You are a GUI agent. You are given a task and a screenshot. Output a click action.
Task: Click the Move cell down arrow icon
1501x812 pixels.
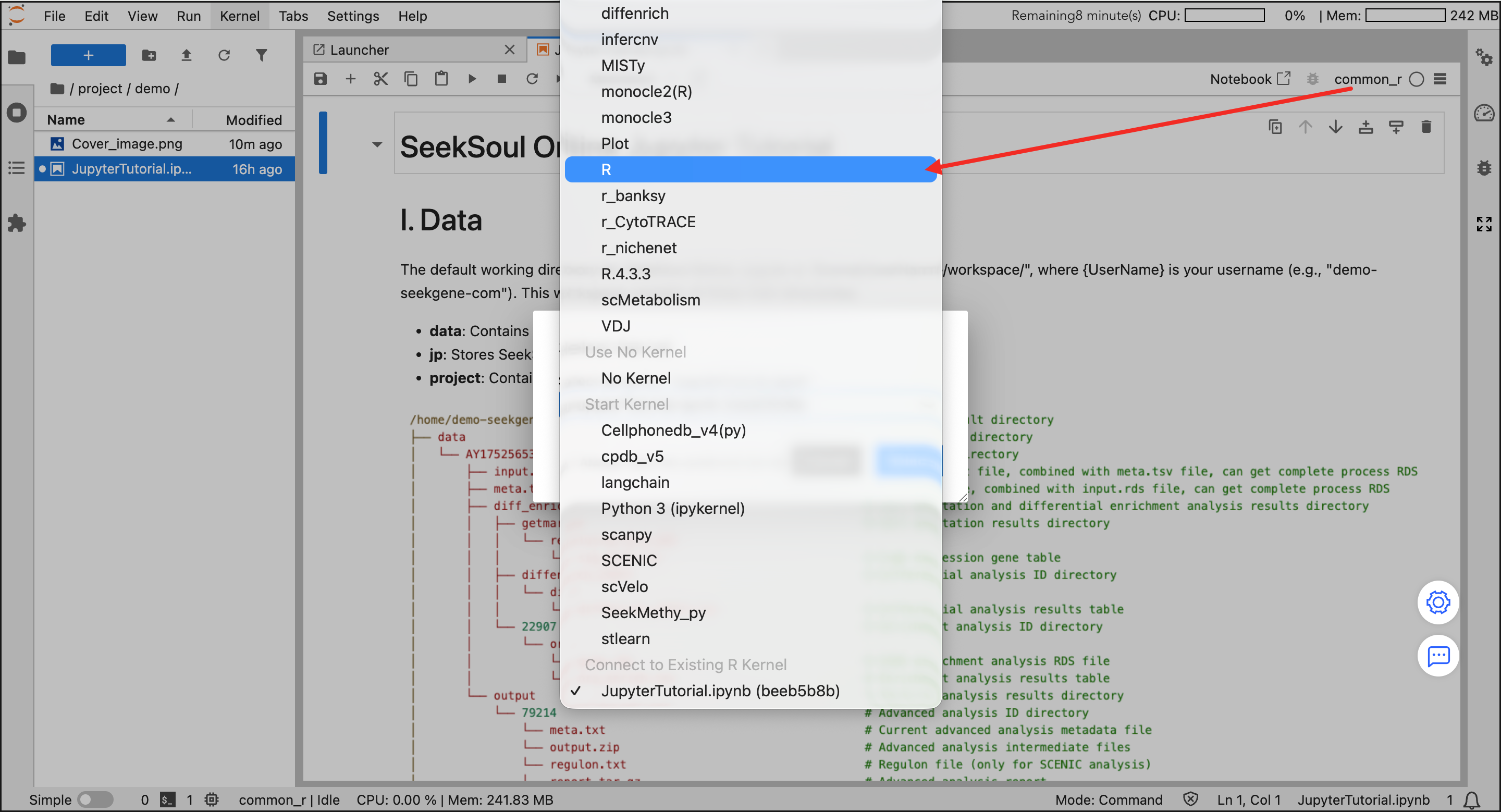[1335, 127]
